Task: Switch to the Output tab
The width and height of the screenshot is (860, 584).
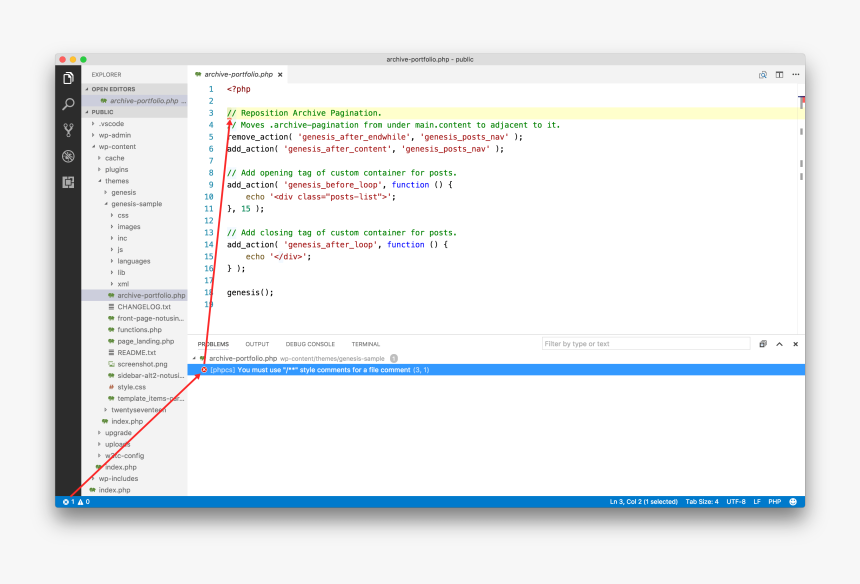Action: (257, 344)
